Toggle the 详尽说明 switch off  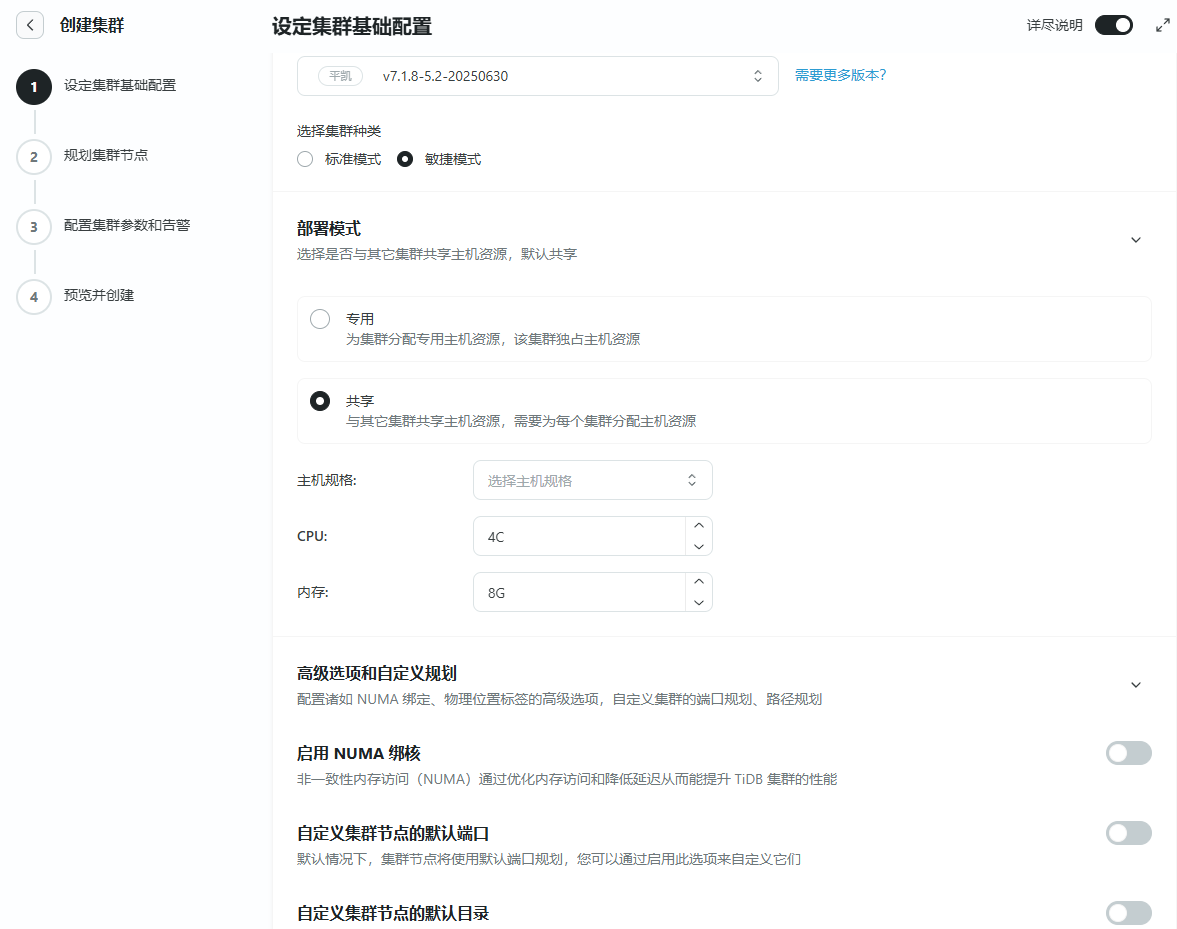tap(1113, 25)
